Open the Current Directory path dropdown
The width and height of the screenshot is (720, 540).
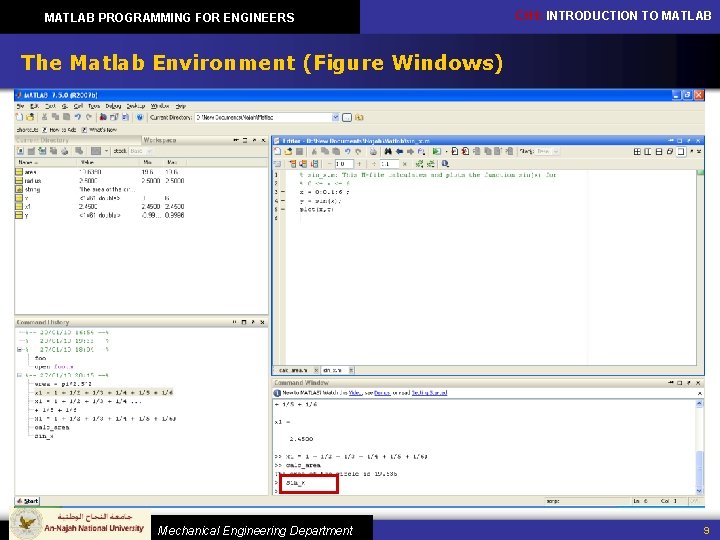click(335, 118)
